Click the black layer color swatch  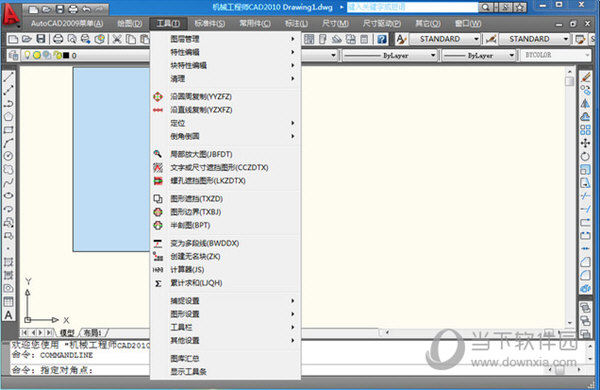pos(66,55)
